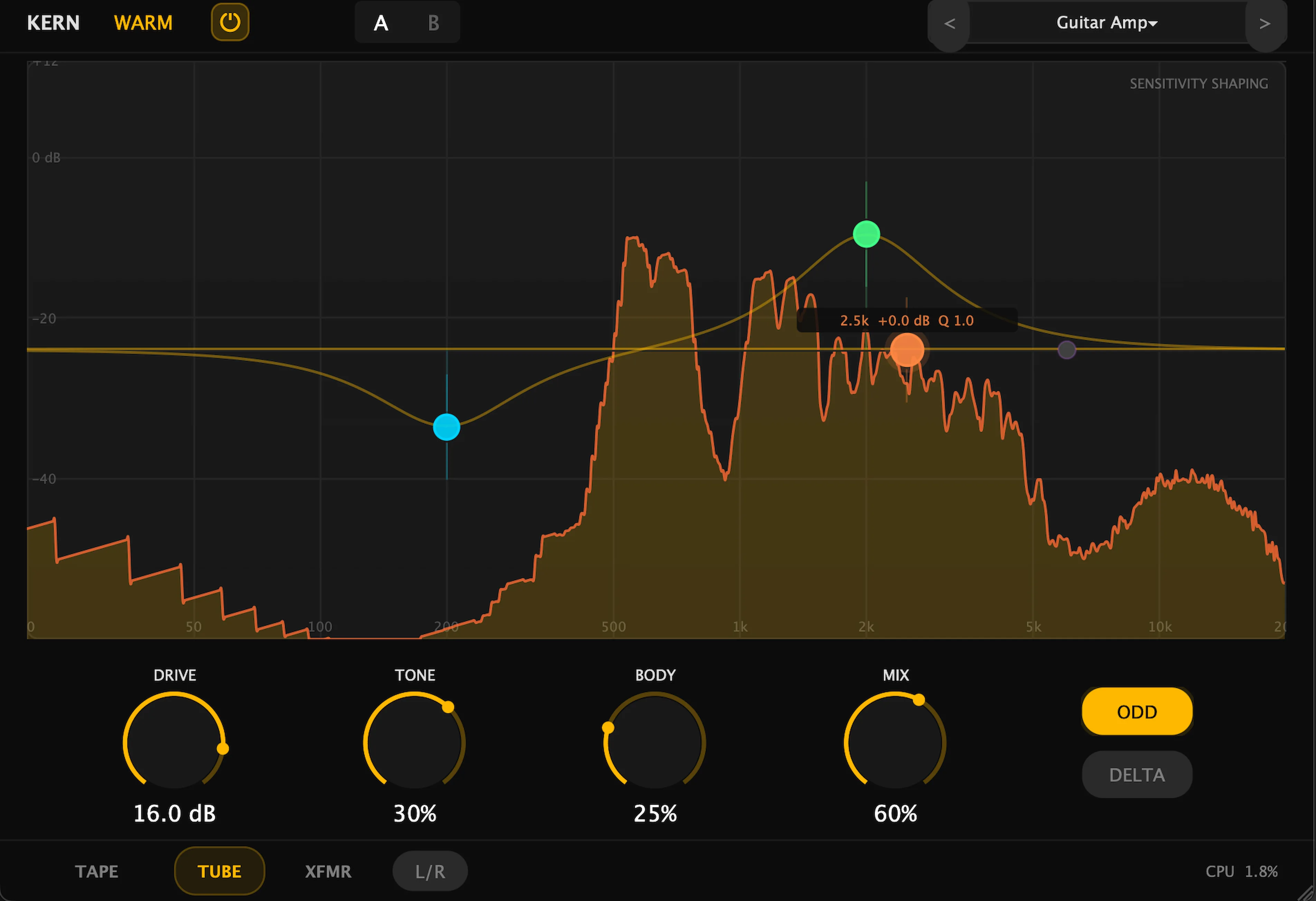This screenshot has width=1316, height=901.
Task: Select the green midrange EQ node
Action: tap(866, 234)
